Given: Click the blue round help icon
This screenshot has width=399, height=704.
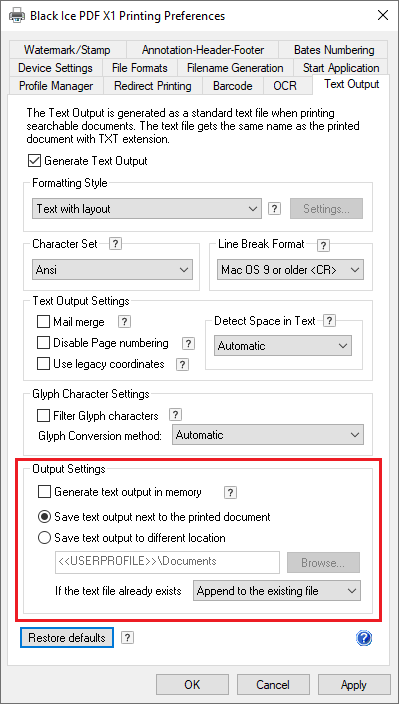Looking at the screenshot, I should (364, 638).
